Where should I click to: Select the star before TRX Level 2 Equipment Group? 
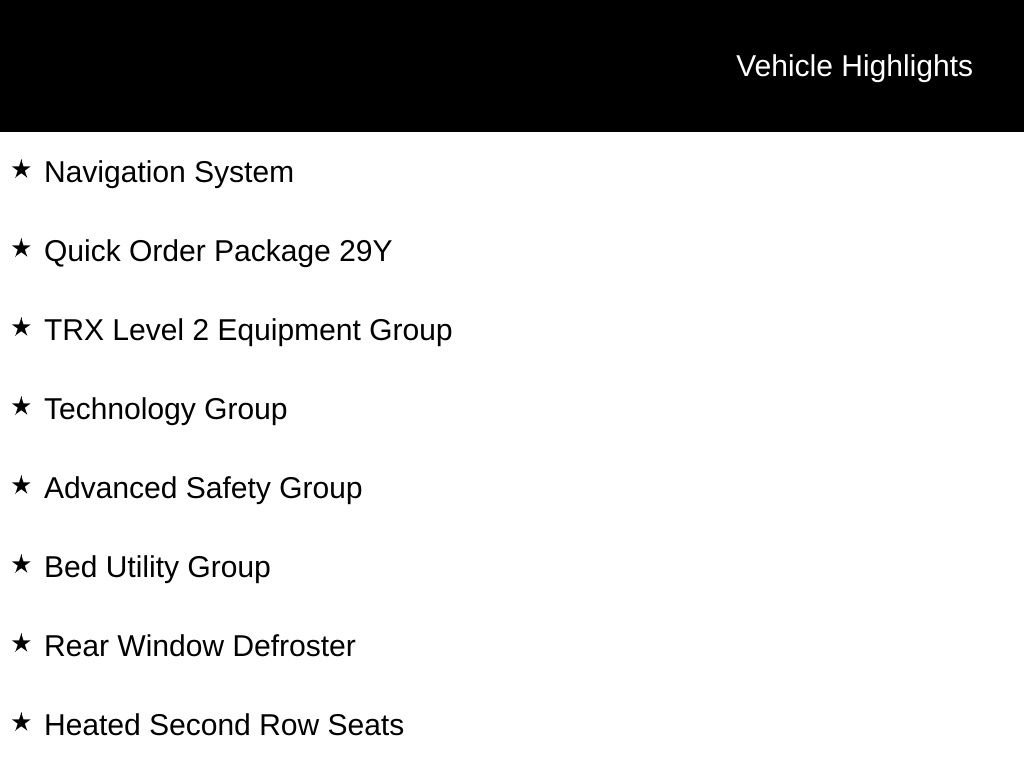pos(21,327)
